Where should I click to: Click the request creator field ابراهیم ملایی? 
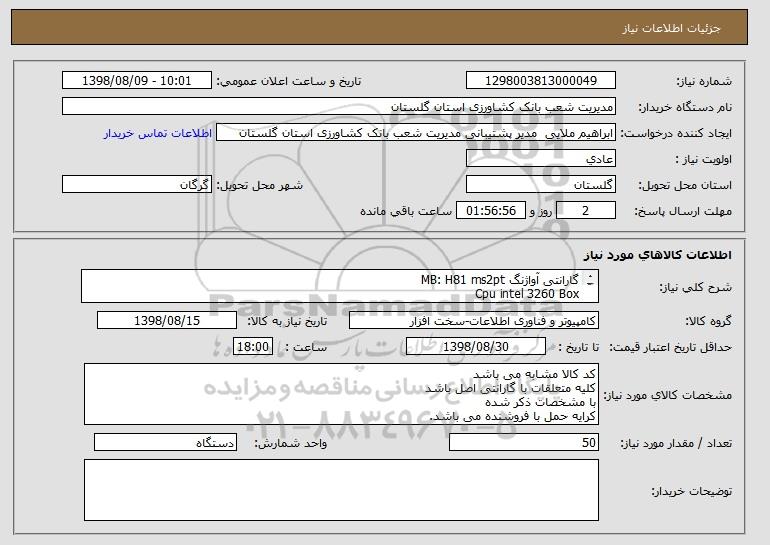pos(416,133)
